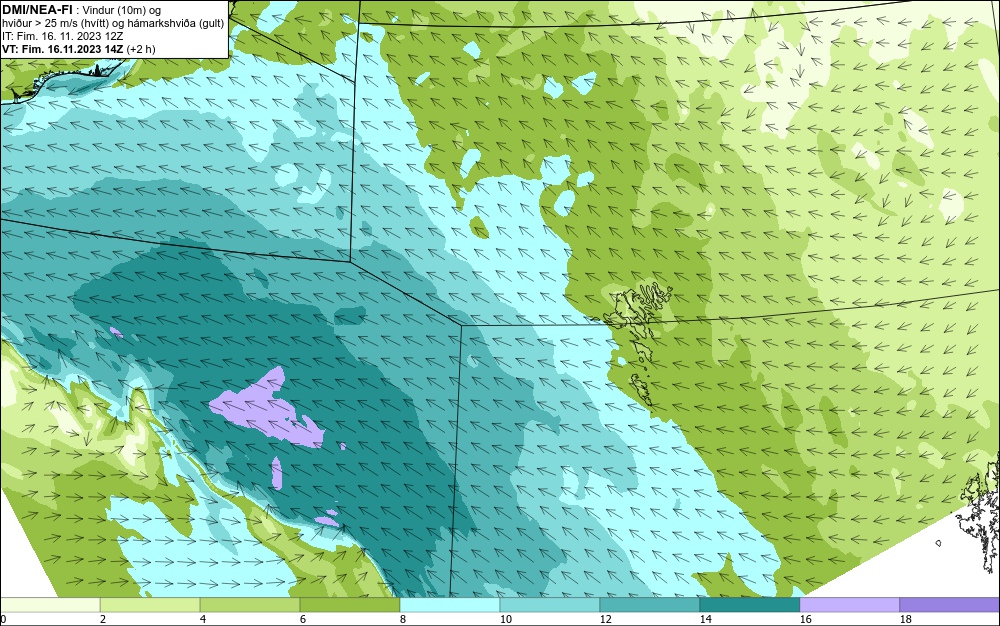Click the 10–12 m/s pale teal swatch
1000x626 pixels.
(550, 605)
